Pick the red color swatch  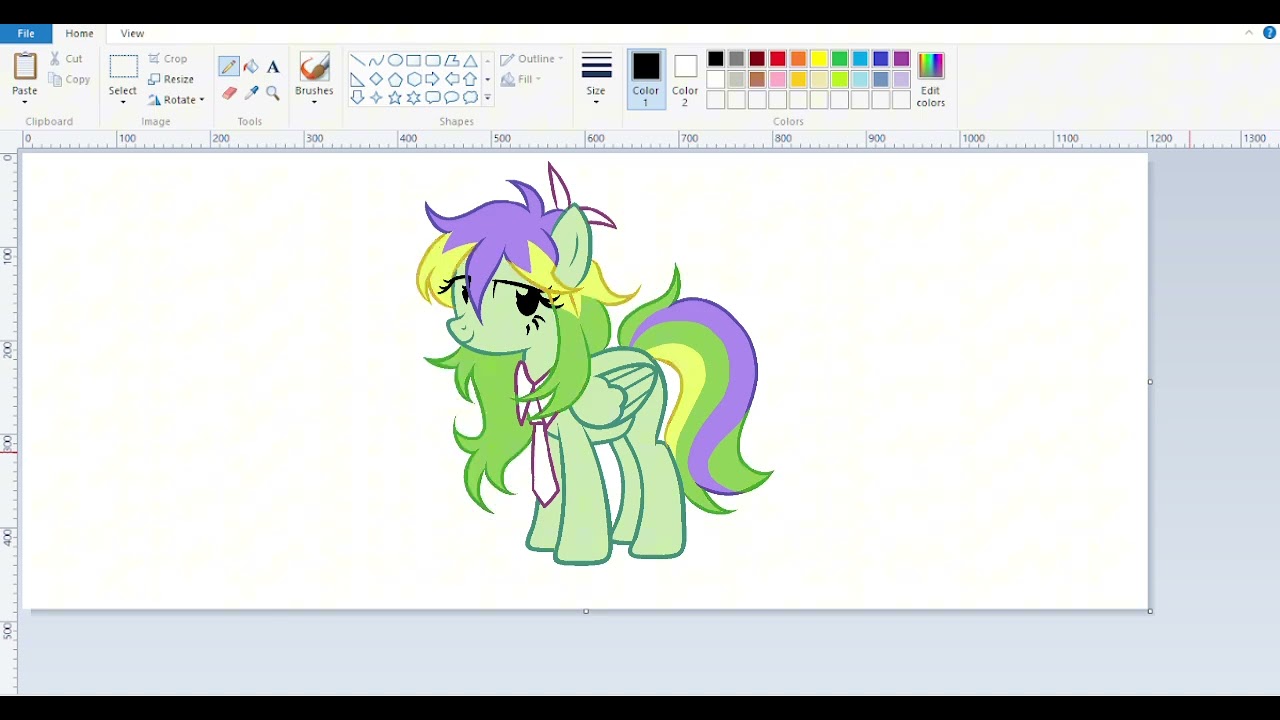tap(777, 60)
